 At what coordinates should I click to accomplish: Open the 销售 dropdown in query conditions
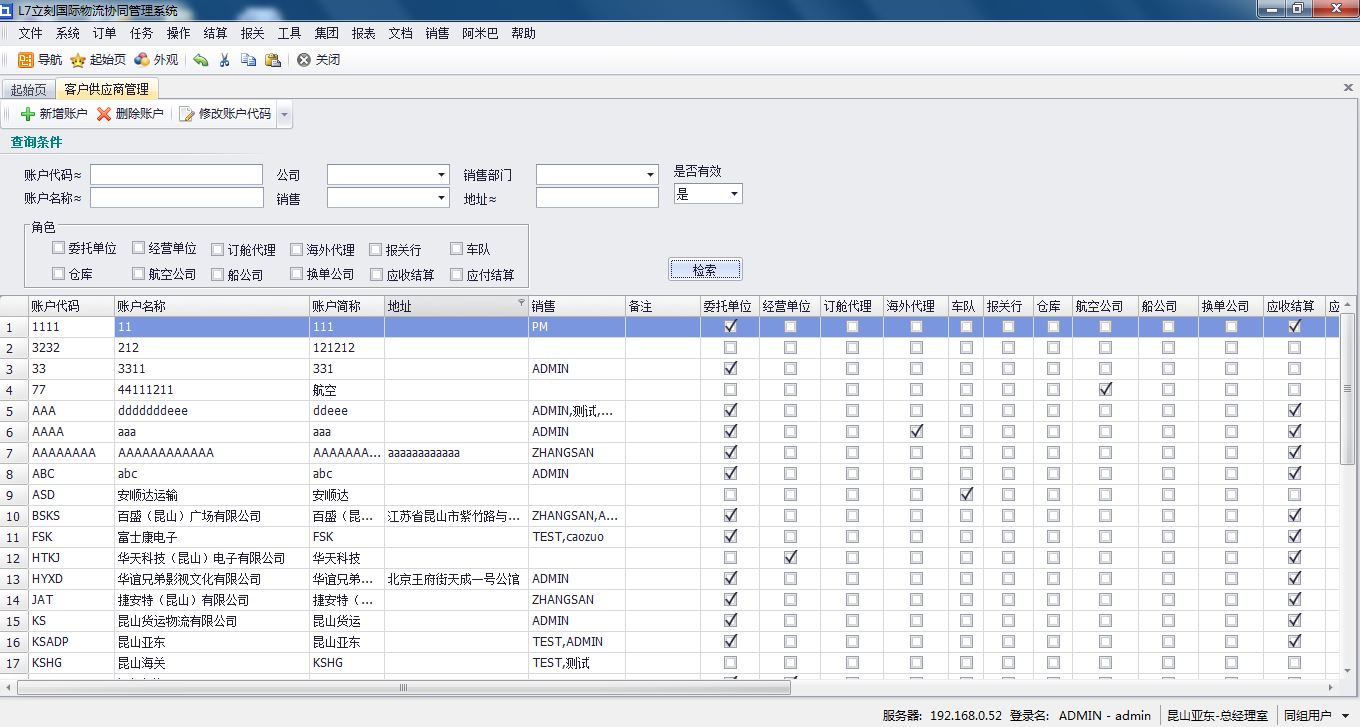coord(442,198)
